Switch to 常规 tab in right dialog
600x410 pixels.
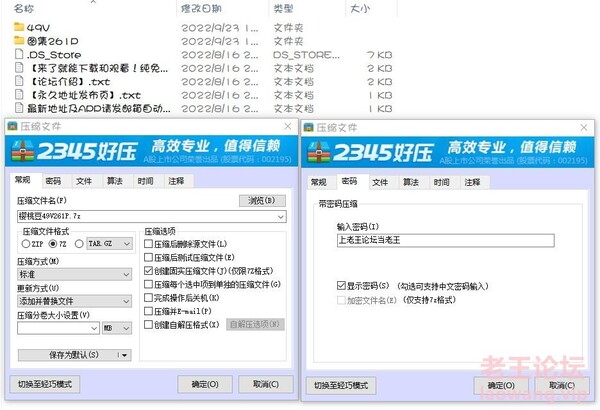[x=319, y=182]
